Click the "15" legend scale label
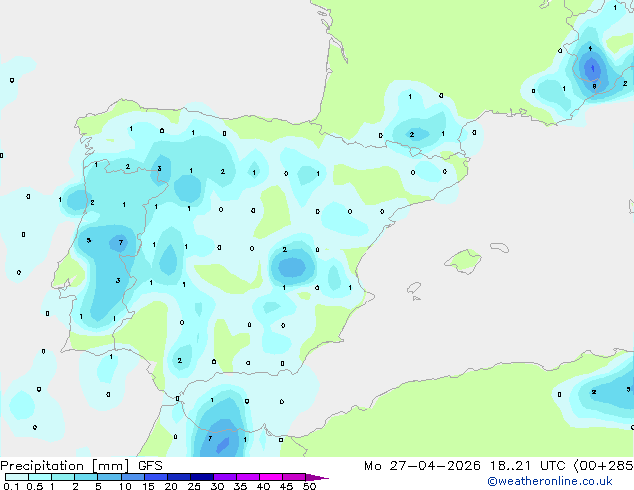 tap(148, 486)
